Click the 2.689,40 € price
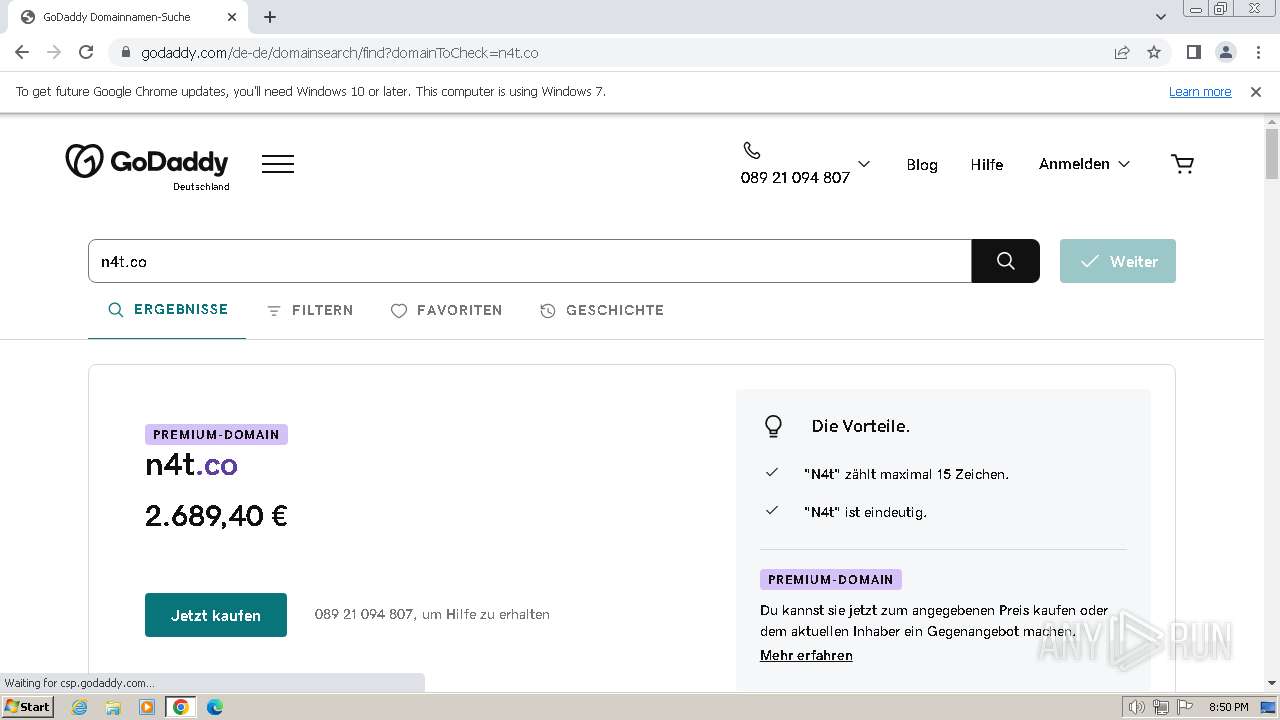1280x720 pixels. pyautogui.click(x=216, y=516)
